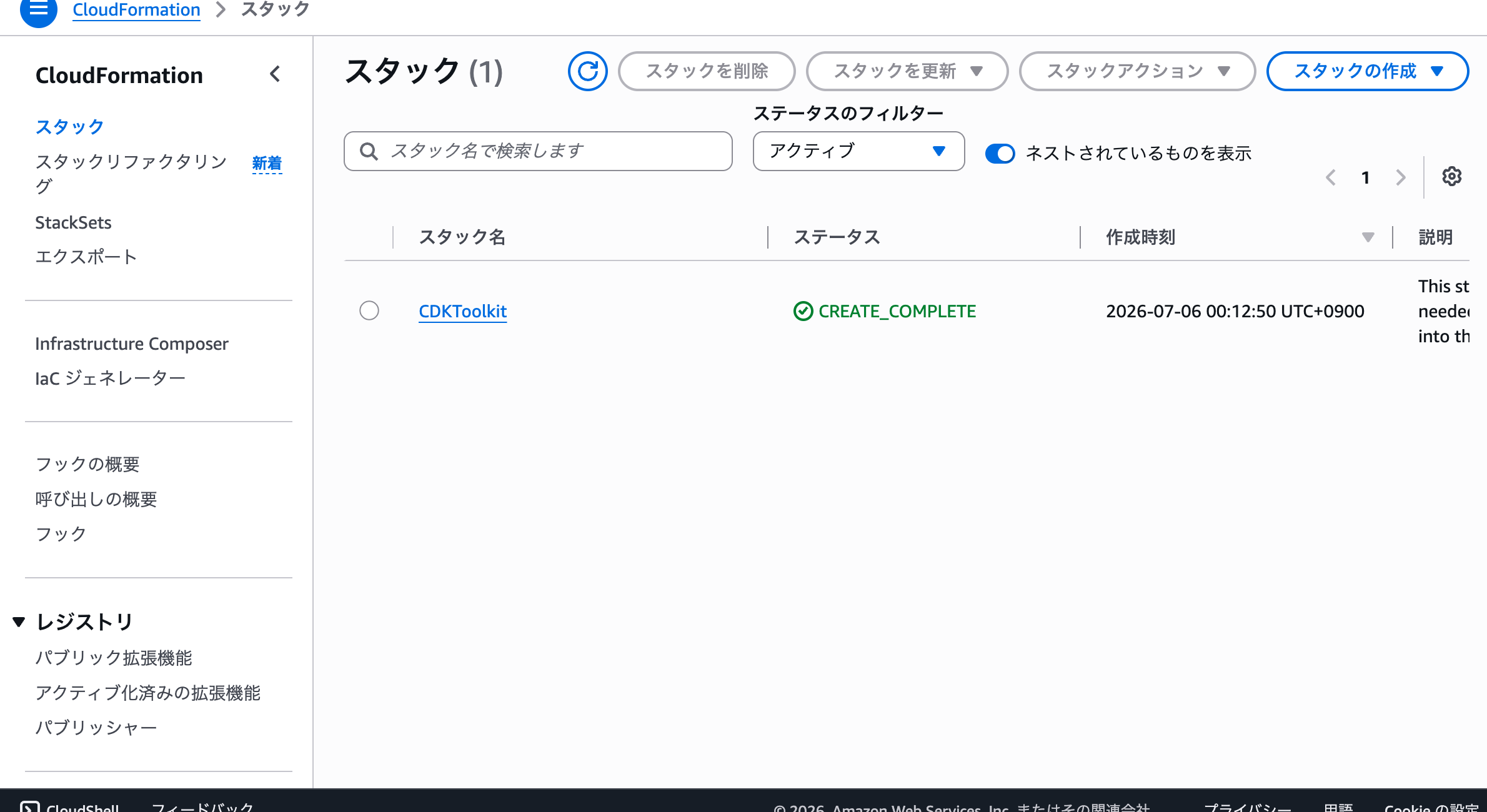Open パブリッシャー in the sidebar
Image resolution: width=1487 pixels, height=812 pixels.
[x=96, y=728]
